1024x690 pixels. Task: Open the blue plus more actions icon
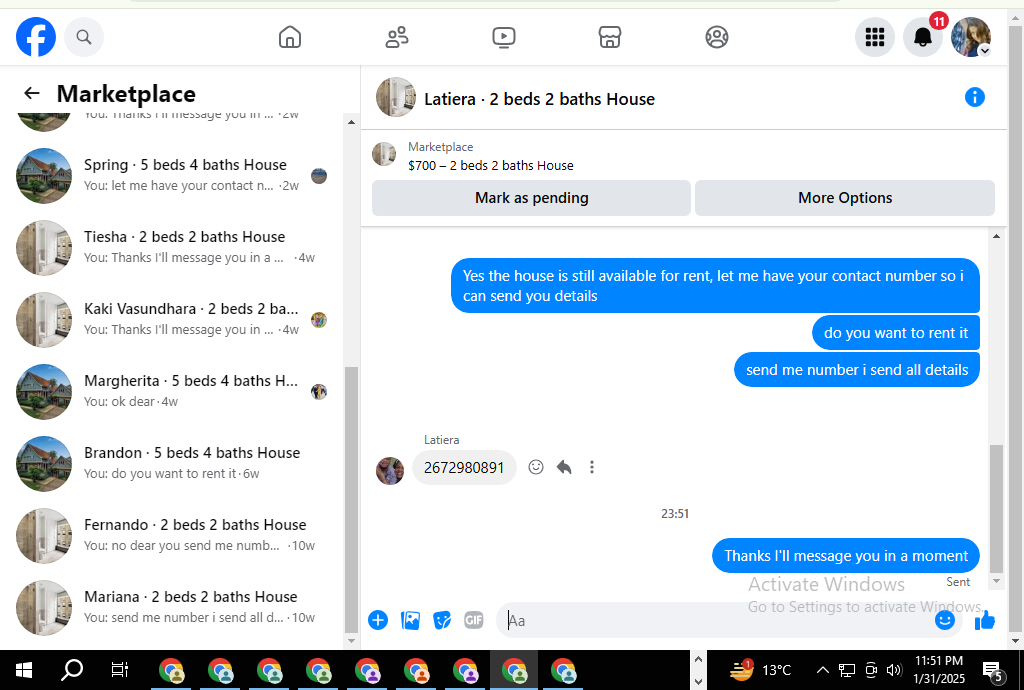[378, 619]
